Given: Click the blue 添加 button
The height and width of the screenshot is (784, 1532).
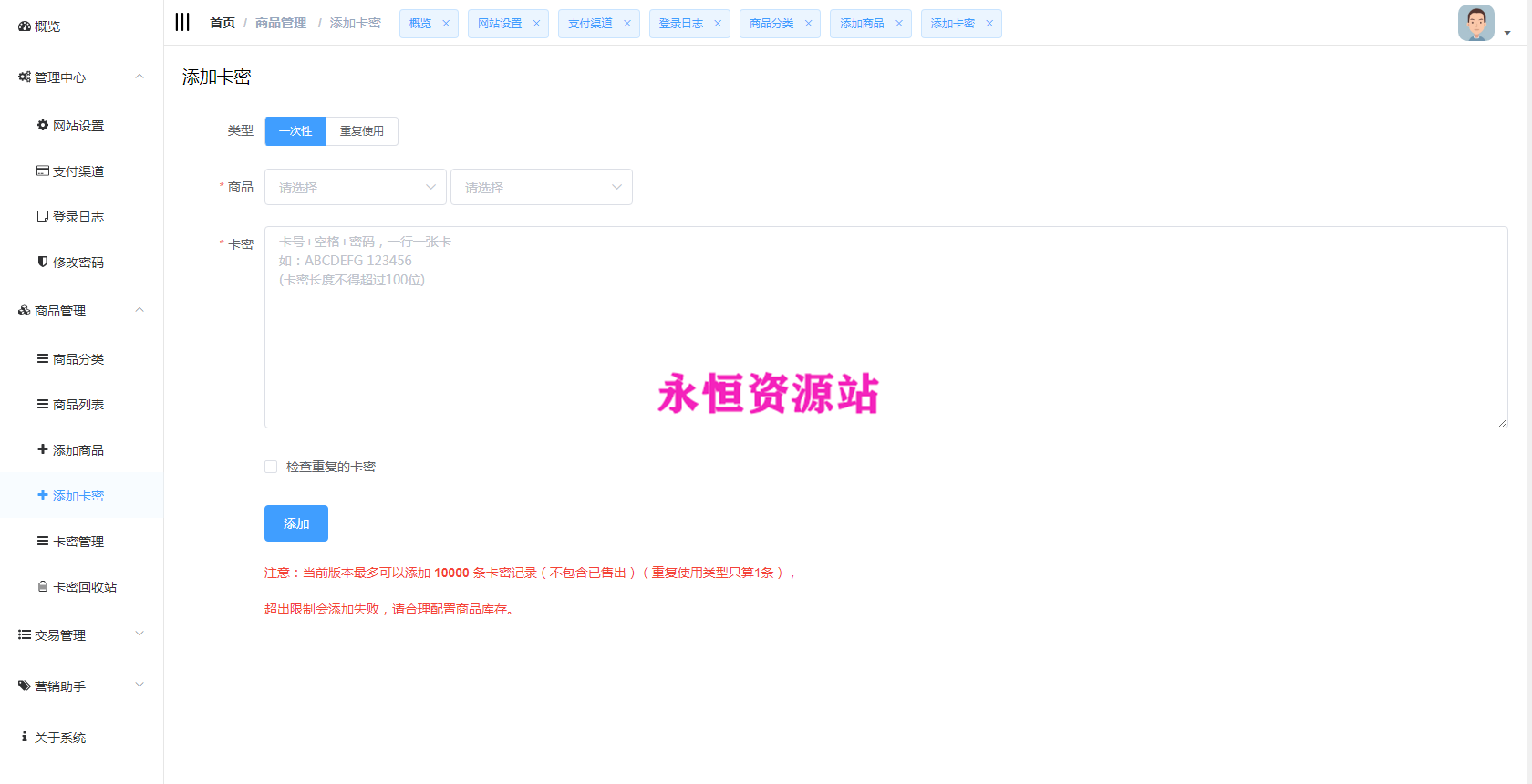Looking at the screenshot, I should [296, 523].
